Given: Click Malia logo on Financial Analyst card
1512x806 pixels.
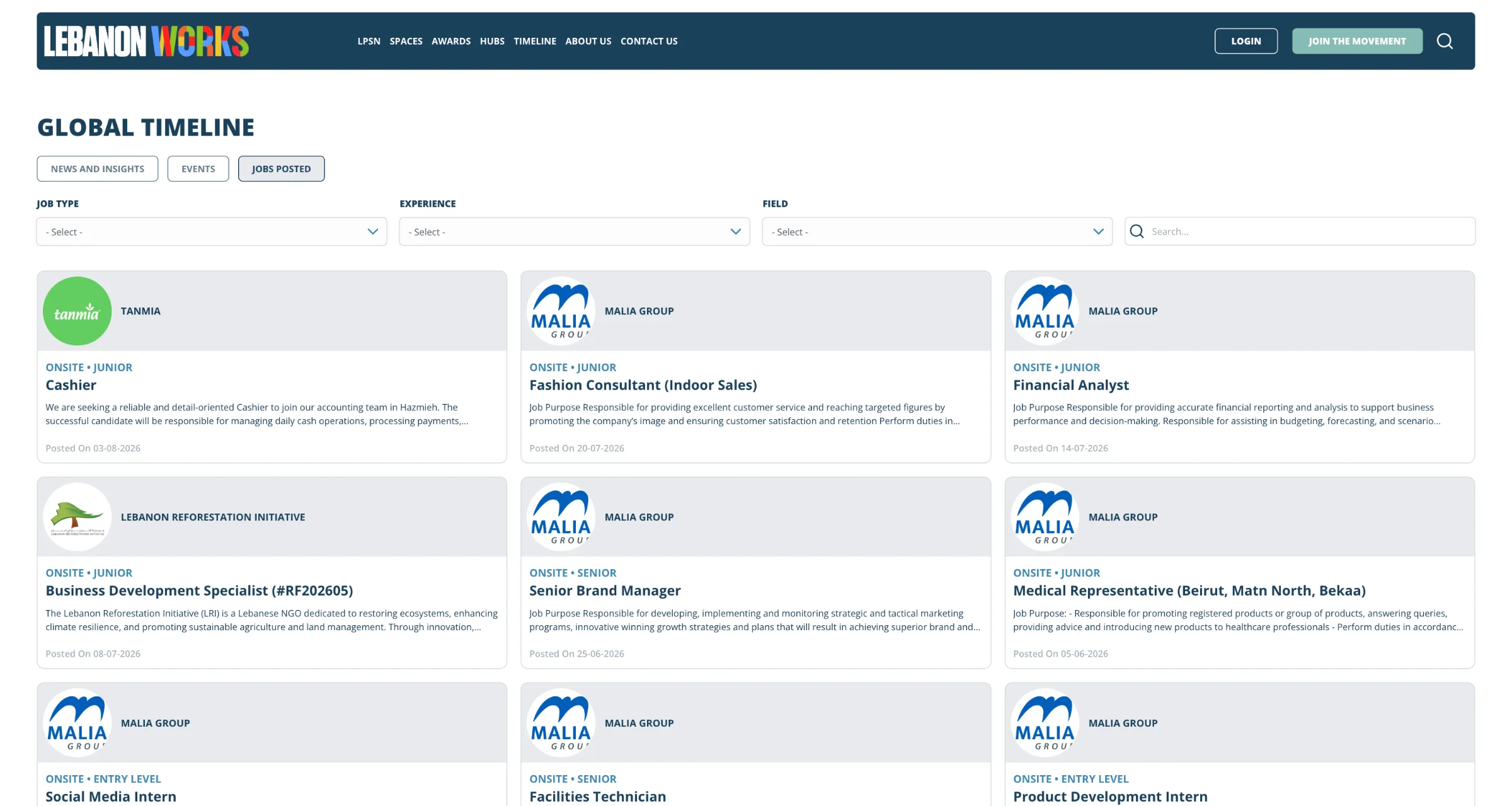Looking at the screenshot, I should pyautogui.click(x=1045, y=311).
